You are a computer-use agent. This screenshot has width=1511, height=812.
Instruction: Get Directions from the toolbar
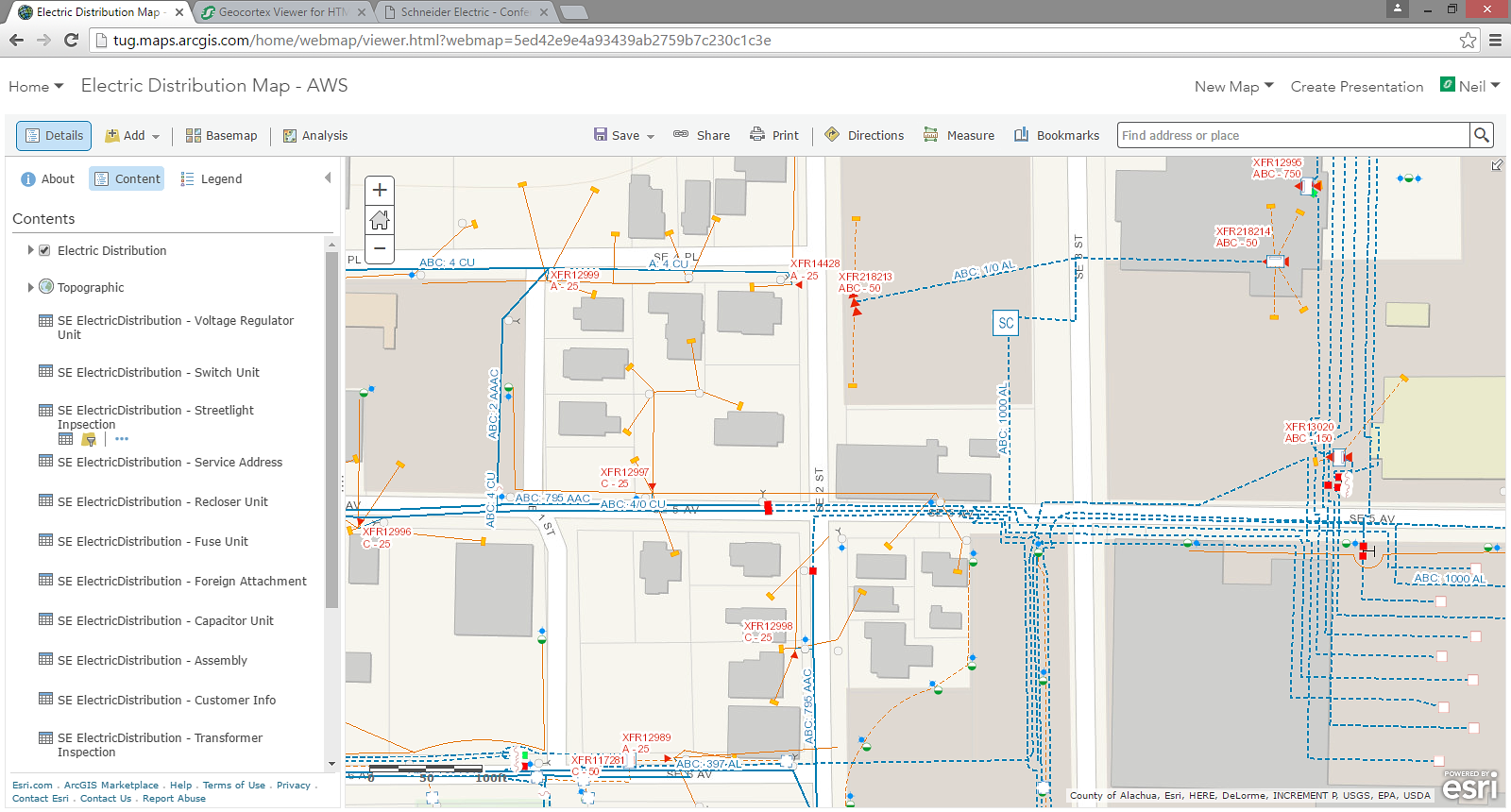coord(864,136)
